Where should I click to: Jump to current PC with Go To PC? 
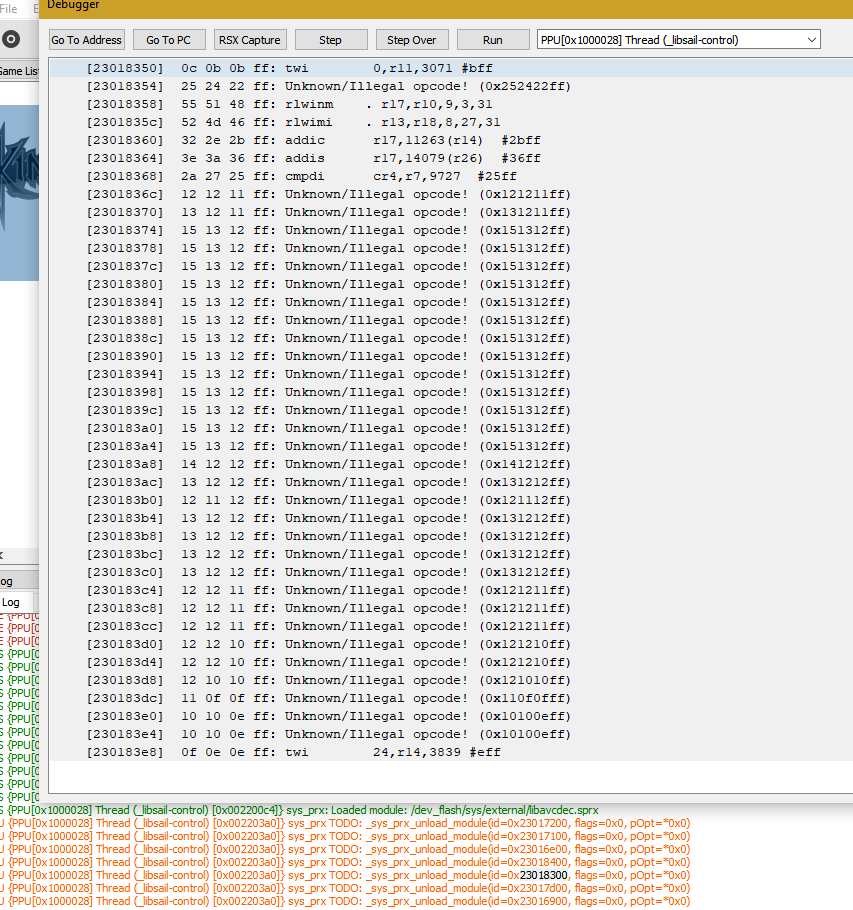click(169, 40)
